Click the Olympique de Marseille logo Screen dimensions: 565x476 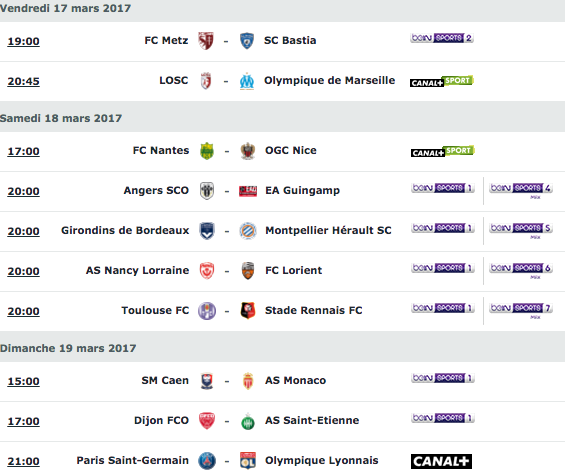(247, 81)
